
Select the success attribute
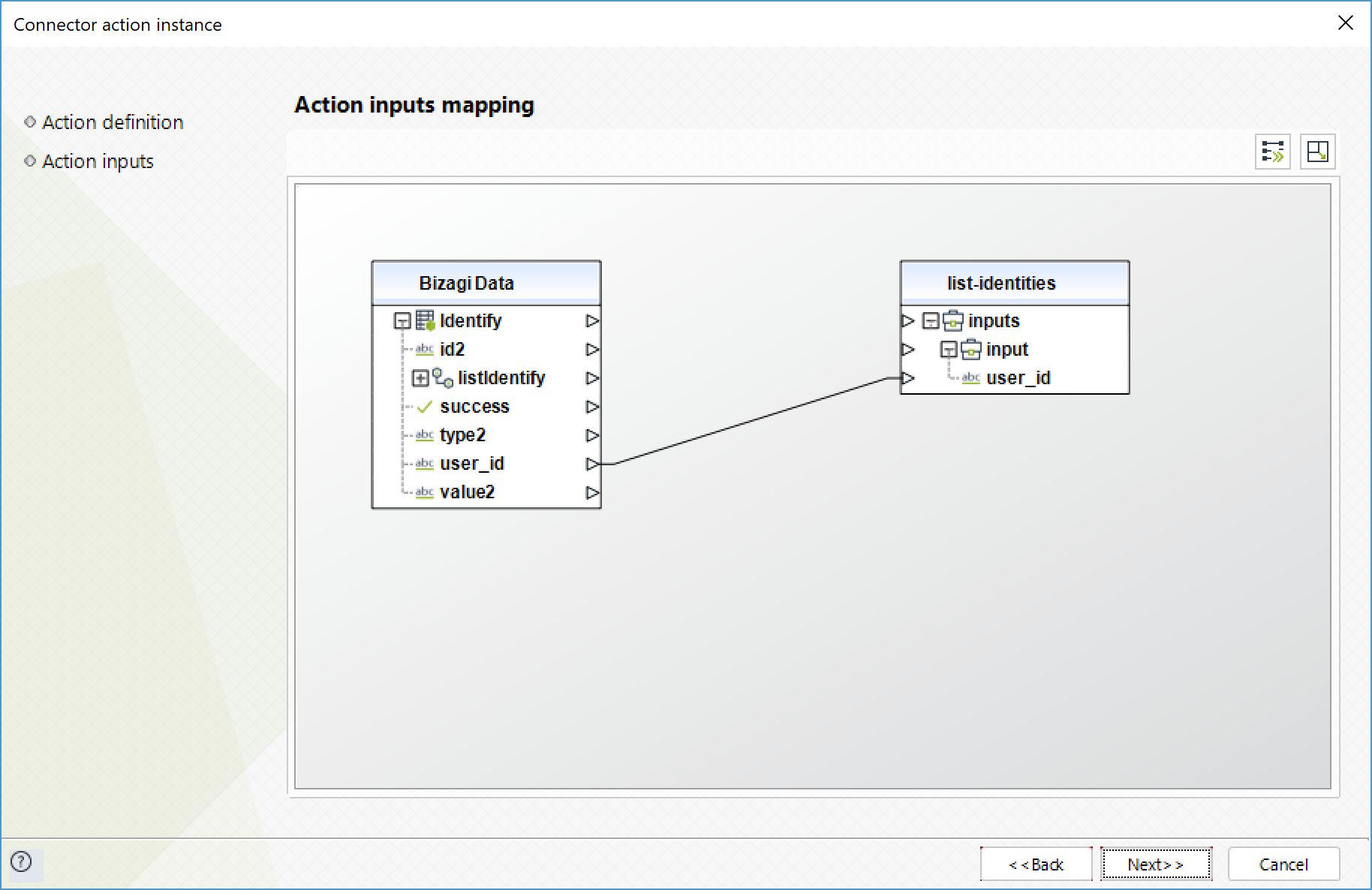point(474,407)
